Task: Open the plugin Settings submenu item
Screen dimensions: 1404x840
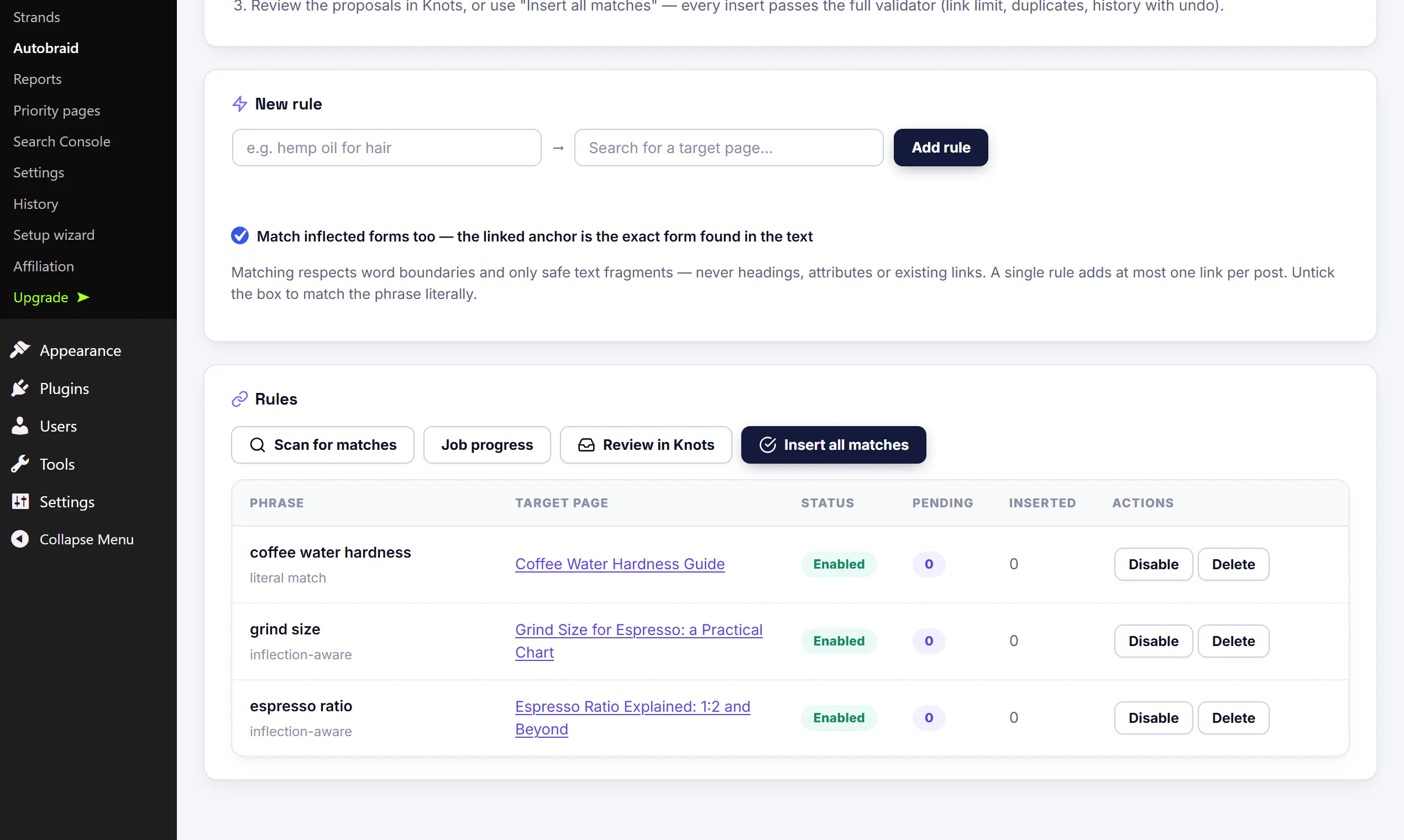Action: click(x=39, y=172)
